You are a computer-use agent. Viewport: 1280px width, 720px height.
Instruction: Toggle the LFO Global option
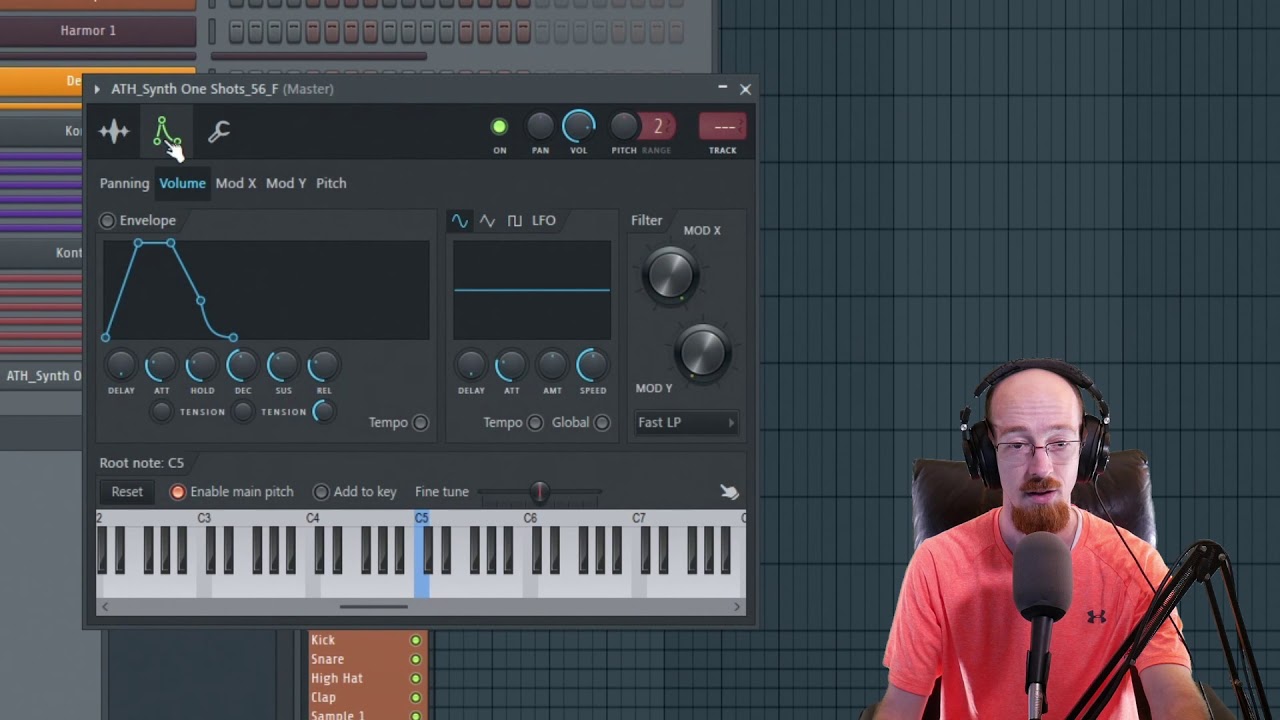(x=602, y=422)
